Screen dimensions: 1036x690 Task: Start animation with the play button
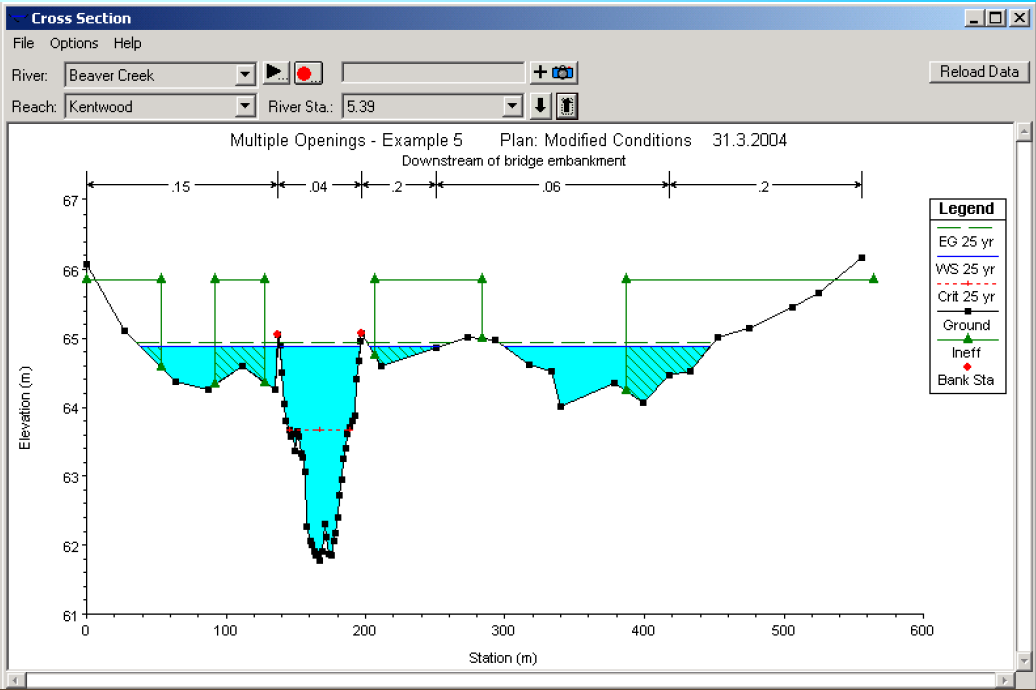[276, 73]
